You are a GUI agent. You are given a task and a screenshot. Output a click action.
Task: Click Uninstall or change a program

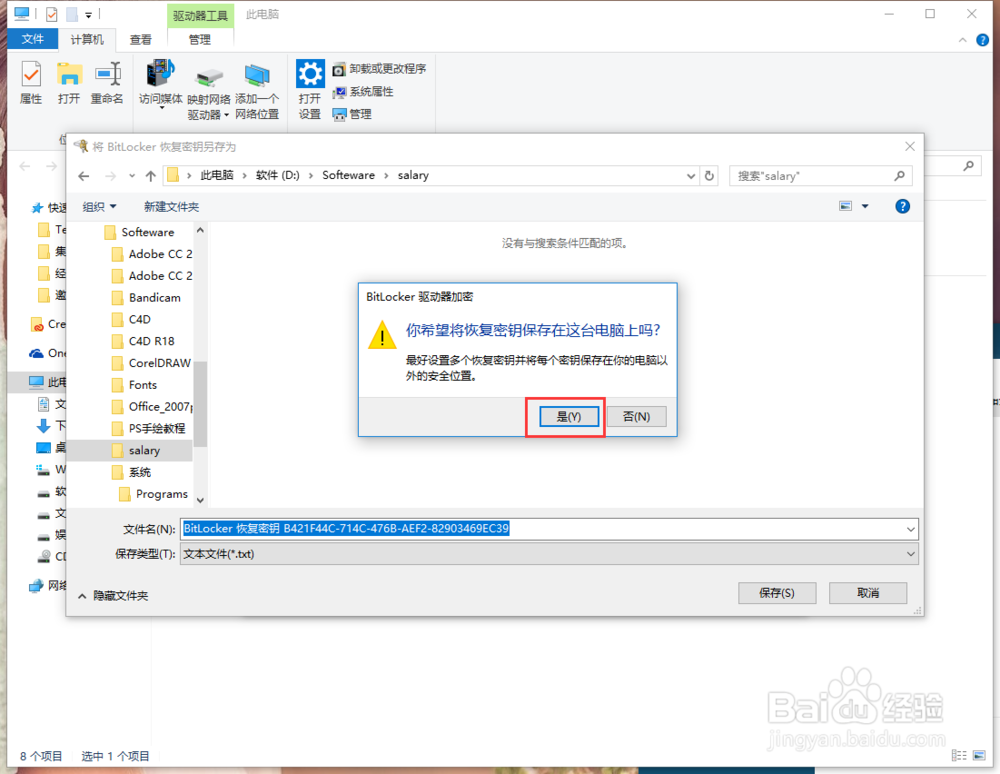[x=379, y=69]
